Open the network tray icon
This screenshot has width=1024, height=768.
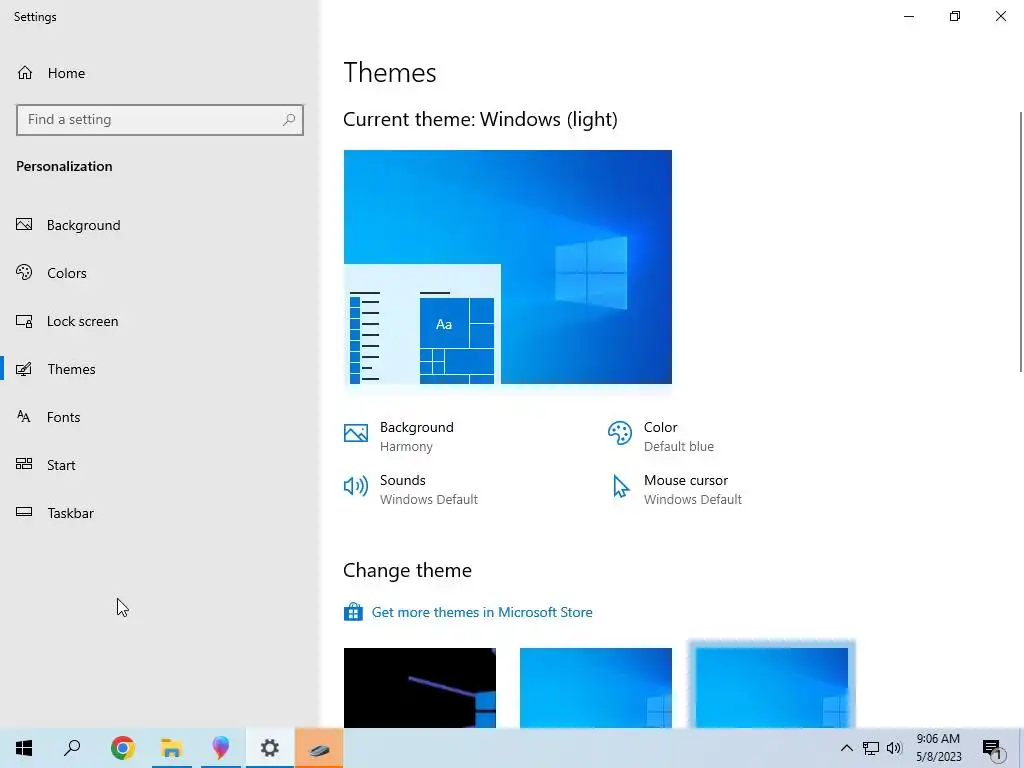[871, 748]
